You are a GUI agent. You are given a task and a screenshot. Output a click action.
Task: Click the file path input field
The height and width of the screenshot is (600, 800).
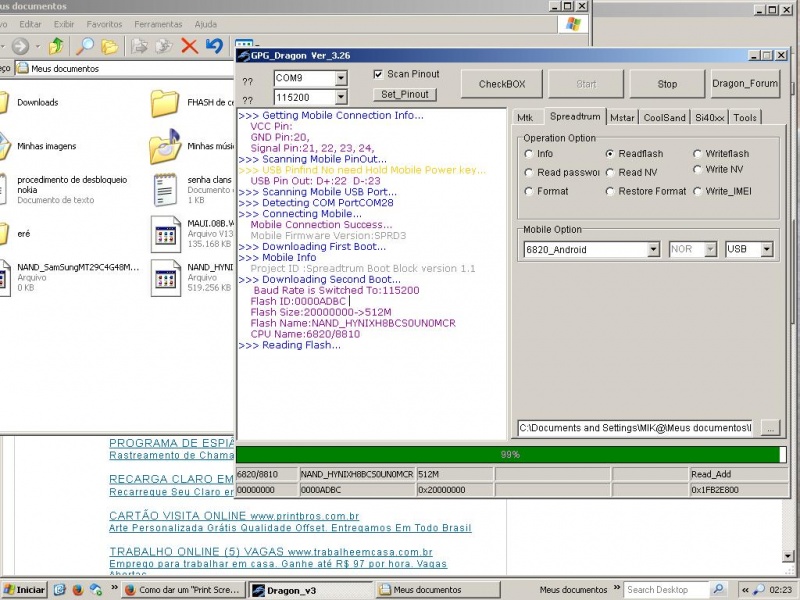pyautogui.click(x=636, y=428)
